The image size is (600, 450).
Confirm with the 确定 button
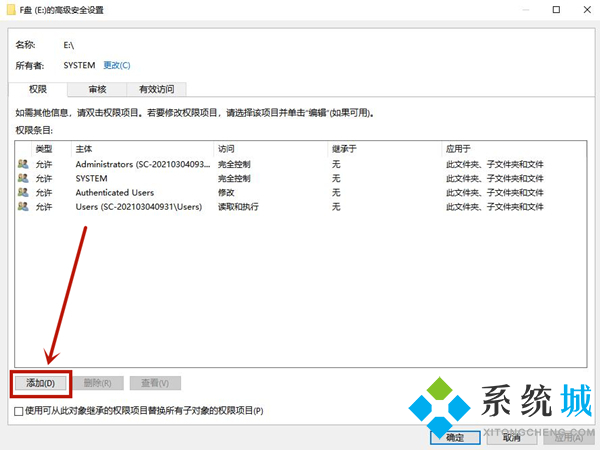click(x=455, y=437)
